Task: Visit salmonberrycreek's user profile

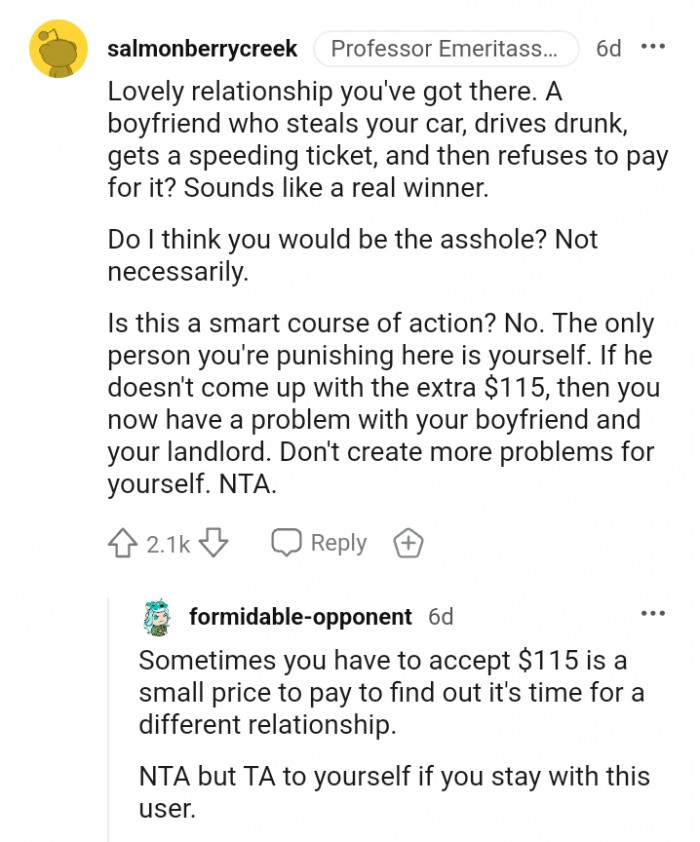Action: [x=202, y=48]
